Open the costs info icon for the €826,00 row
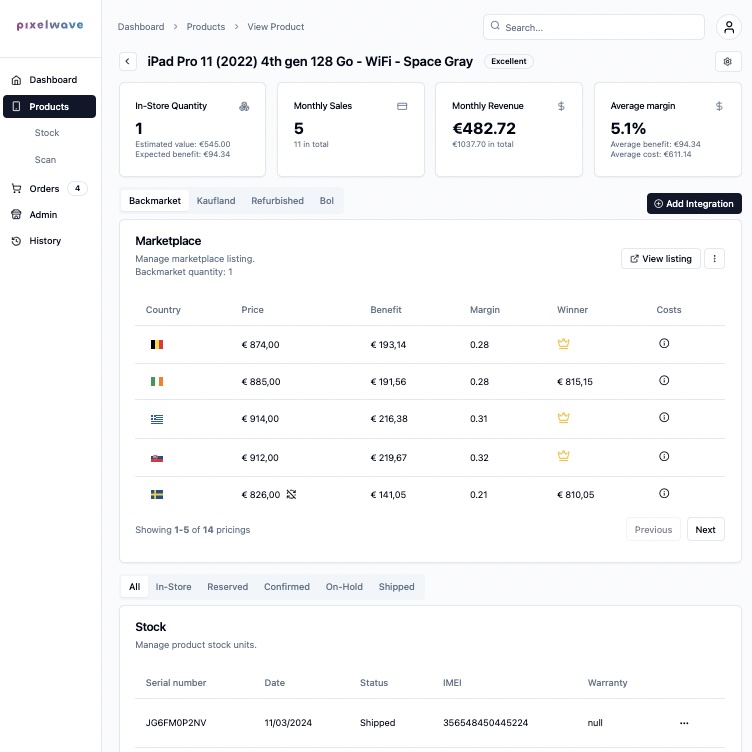 664,493
